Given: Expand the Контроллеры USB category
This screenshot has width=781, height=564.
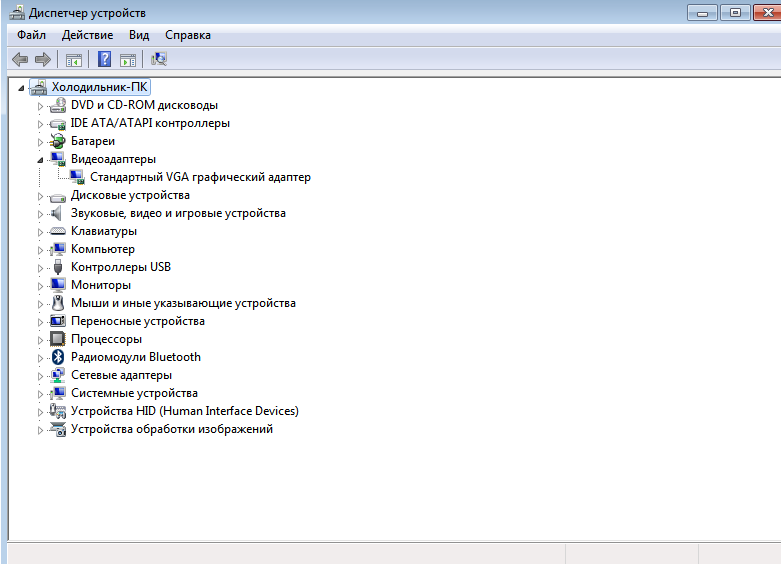Looking at the screenshot, I should [40, 268].
